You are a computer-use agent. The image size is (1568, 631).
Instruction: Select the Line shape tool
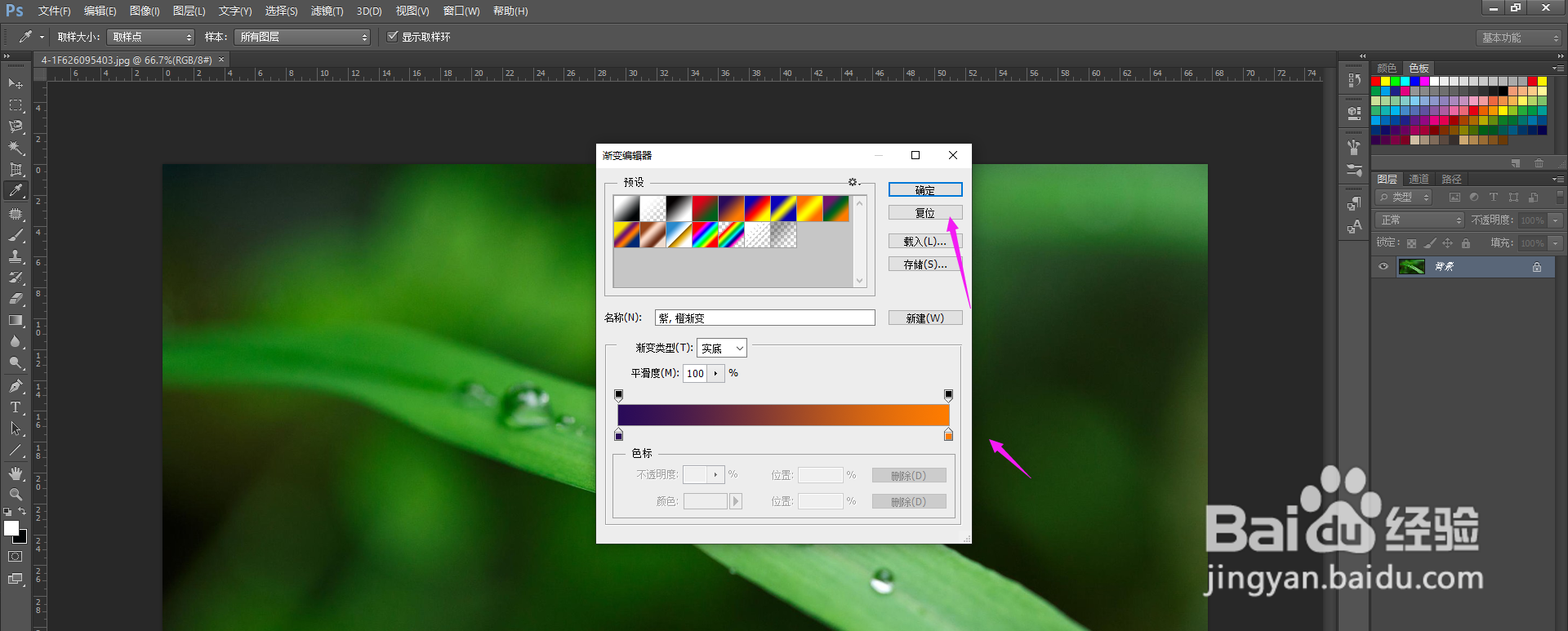point(16,450)
